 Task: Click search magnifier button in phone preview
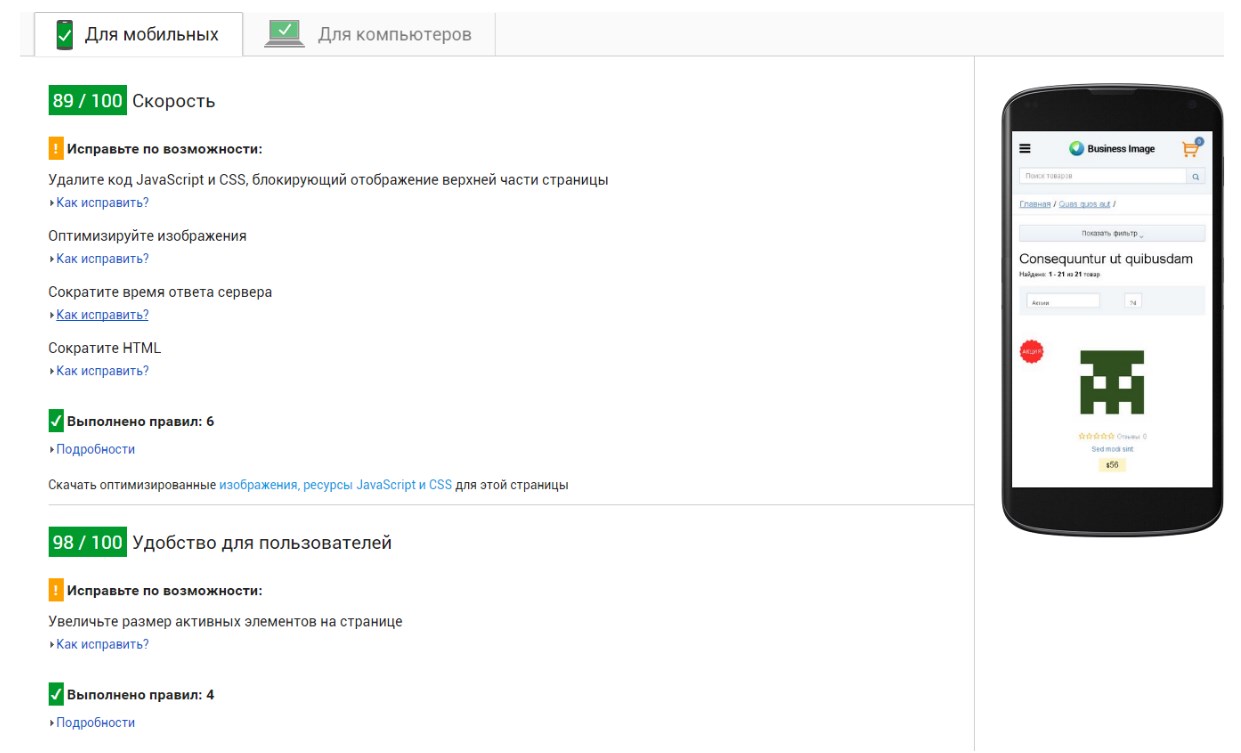(1196, 176)
